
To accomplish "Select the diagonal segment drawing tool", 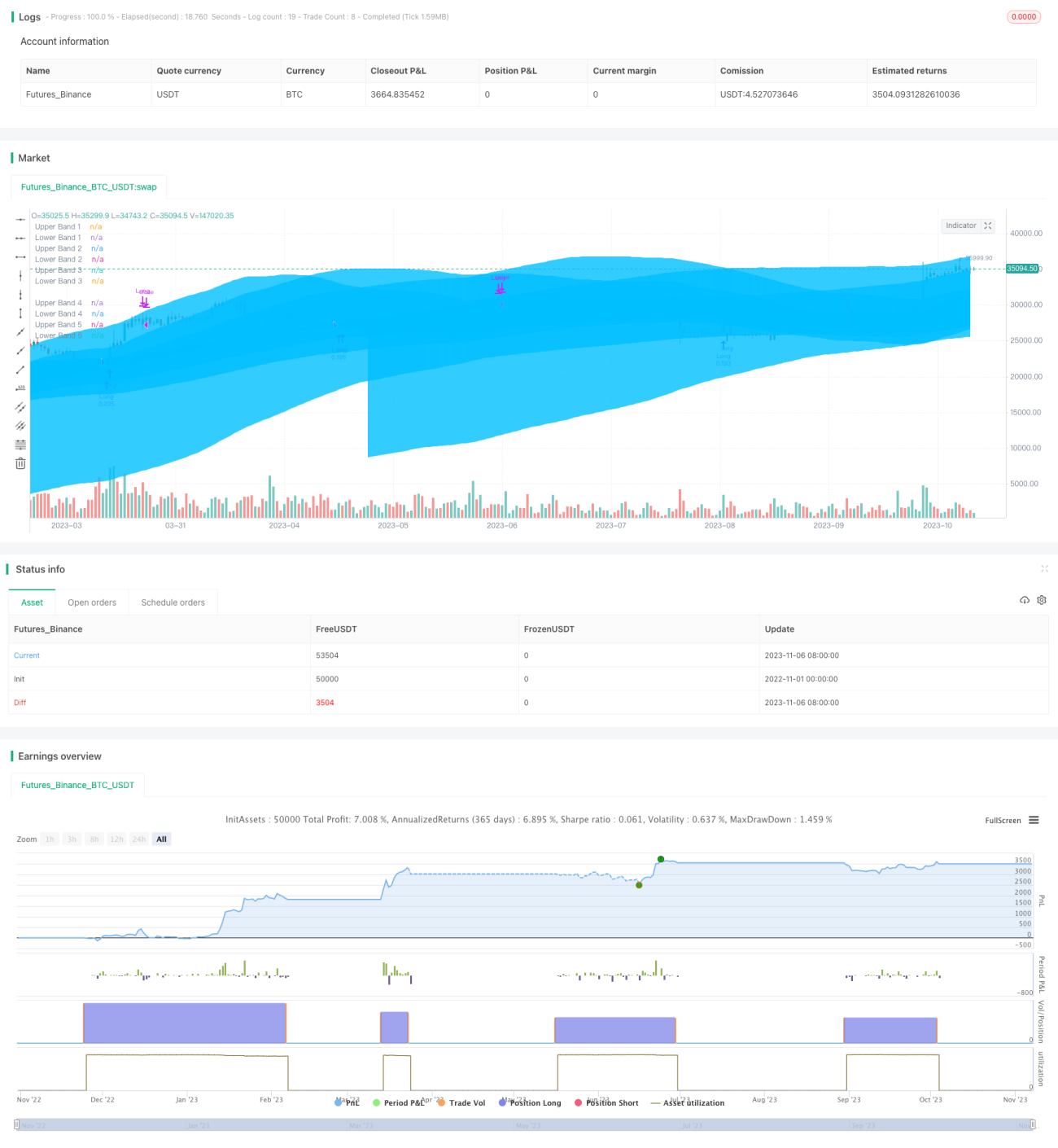I will tap(20, 369).
